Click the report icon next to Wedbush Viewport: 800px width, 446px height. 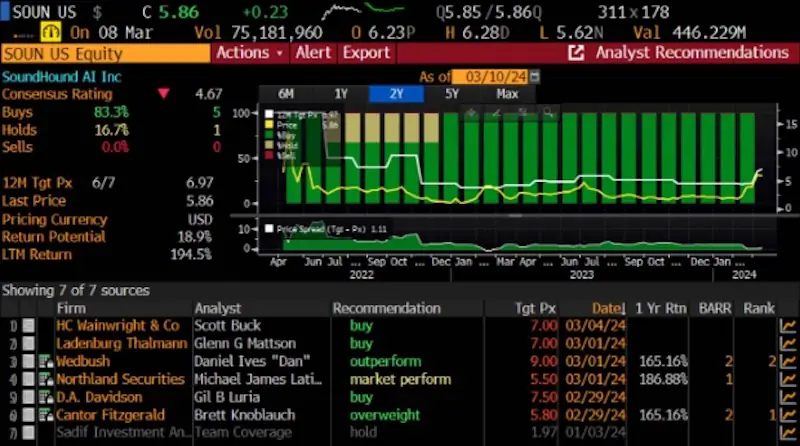pos(46,361)
